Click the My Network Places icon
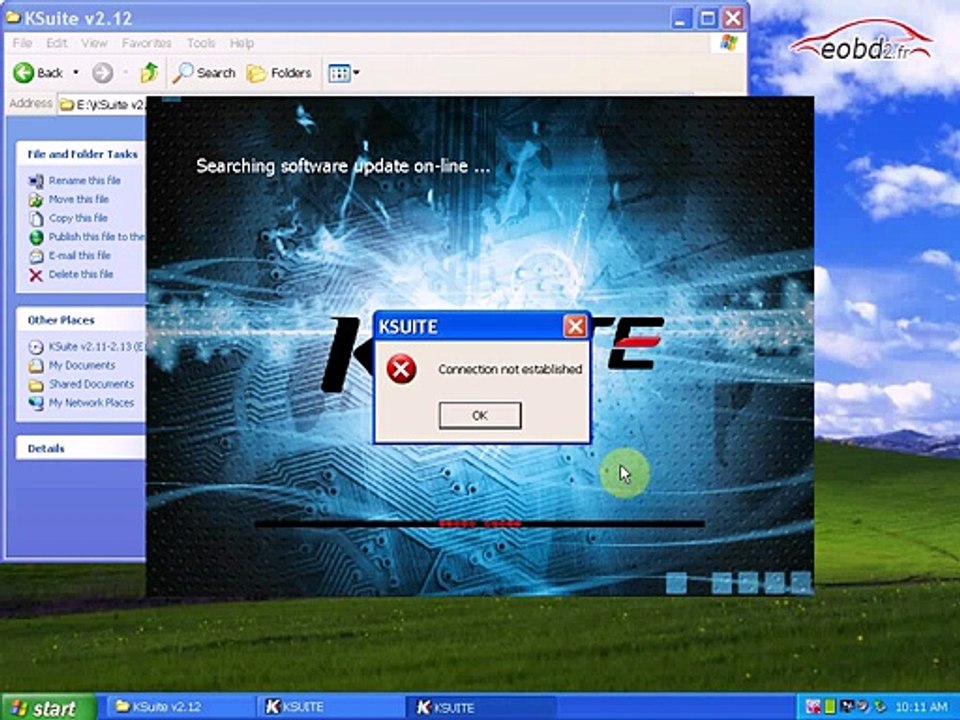The height and width of the screenshot is (720, 960). tap(36, 403)
